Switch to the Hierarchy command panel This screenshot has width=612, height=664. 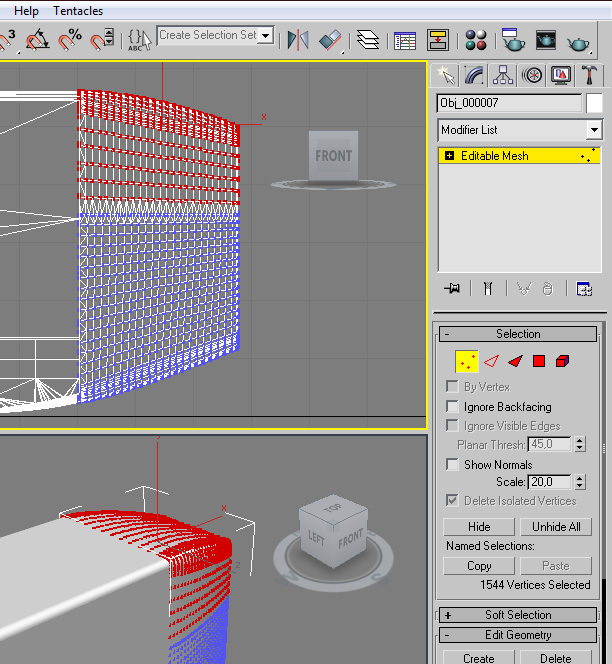503,75
